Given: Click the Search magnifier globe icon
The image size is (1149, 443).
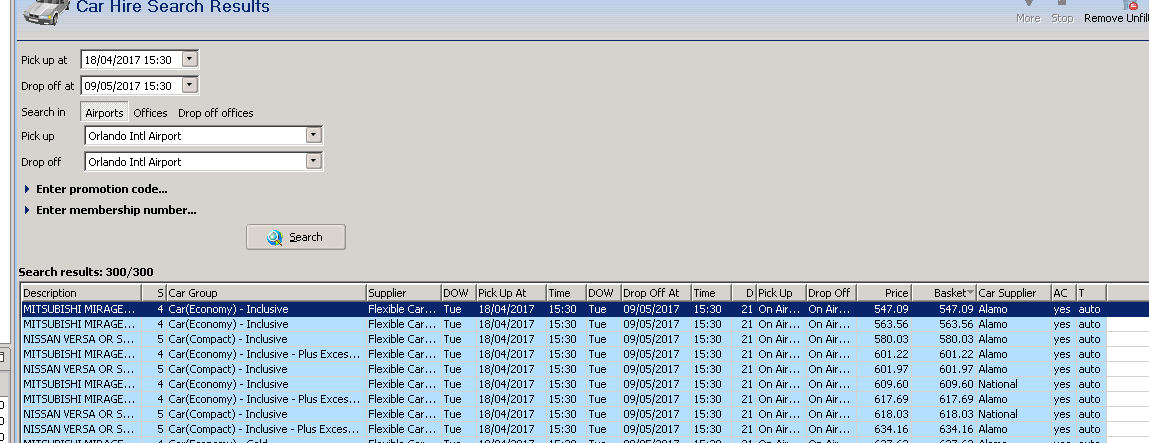Looking at the screenshot, I should pos(275,237).
